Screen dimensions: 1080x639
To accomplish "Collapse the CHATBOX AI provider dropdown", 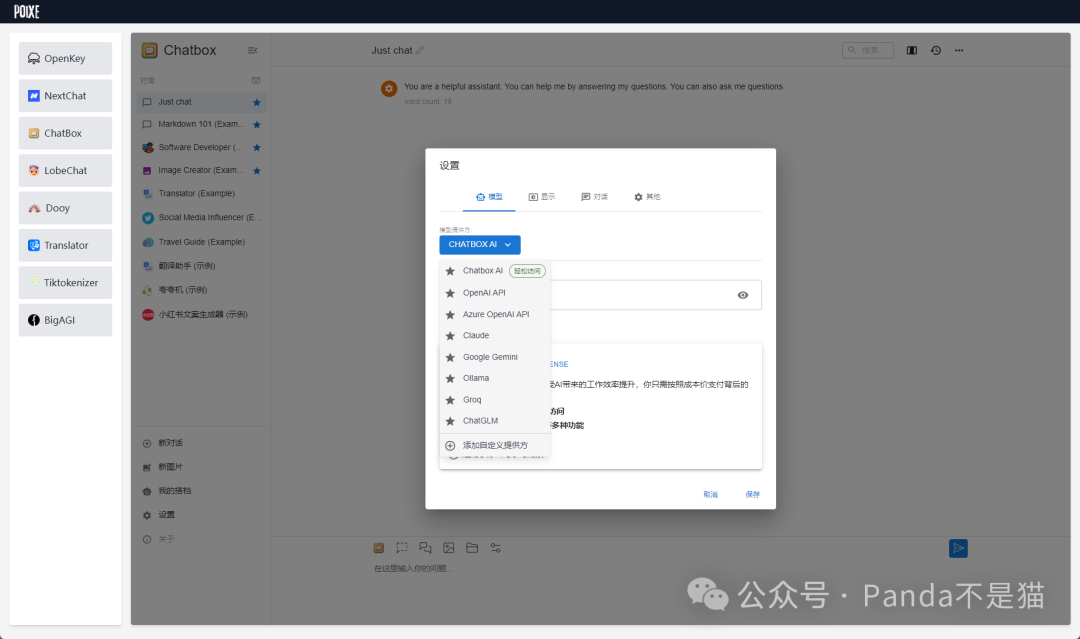I will [480, 244].
